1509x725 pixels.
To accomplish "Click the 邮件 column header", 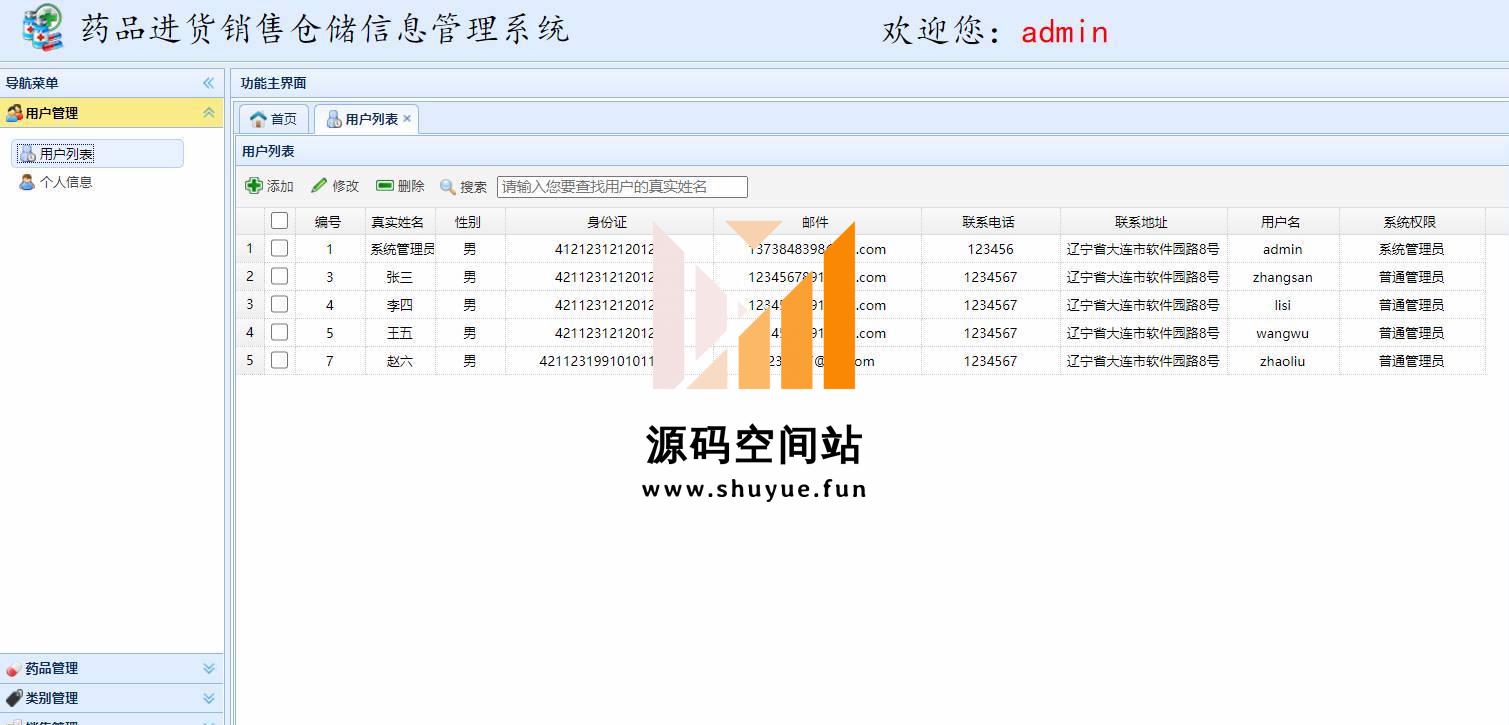I will coord(816,222).
